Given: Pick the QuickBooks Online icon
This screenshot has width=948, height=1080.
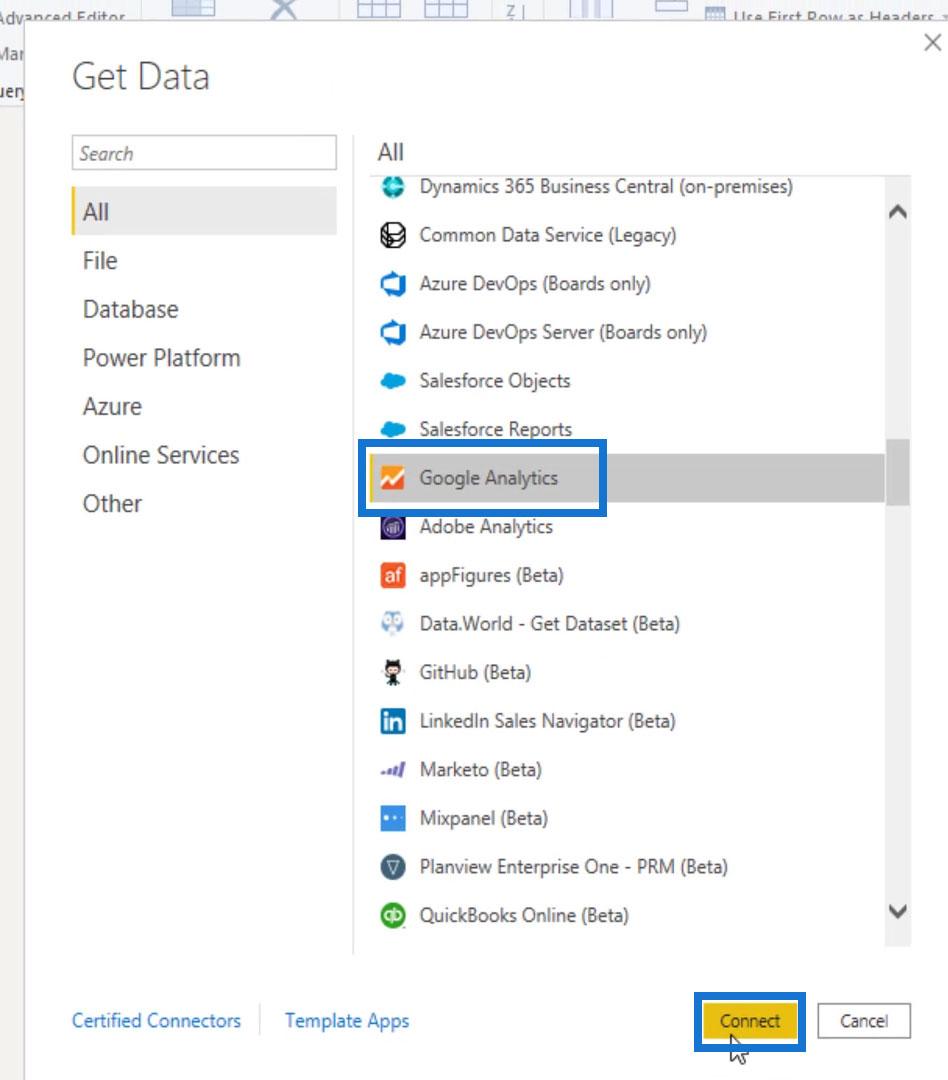Looking at the screenshot, I should (x=393, y=915).
